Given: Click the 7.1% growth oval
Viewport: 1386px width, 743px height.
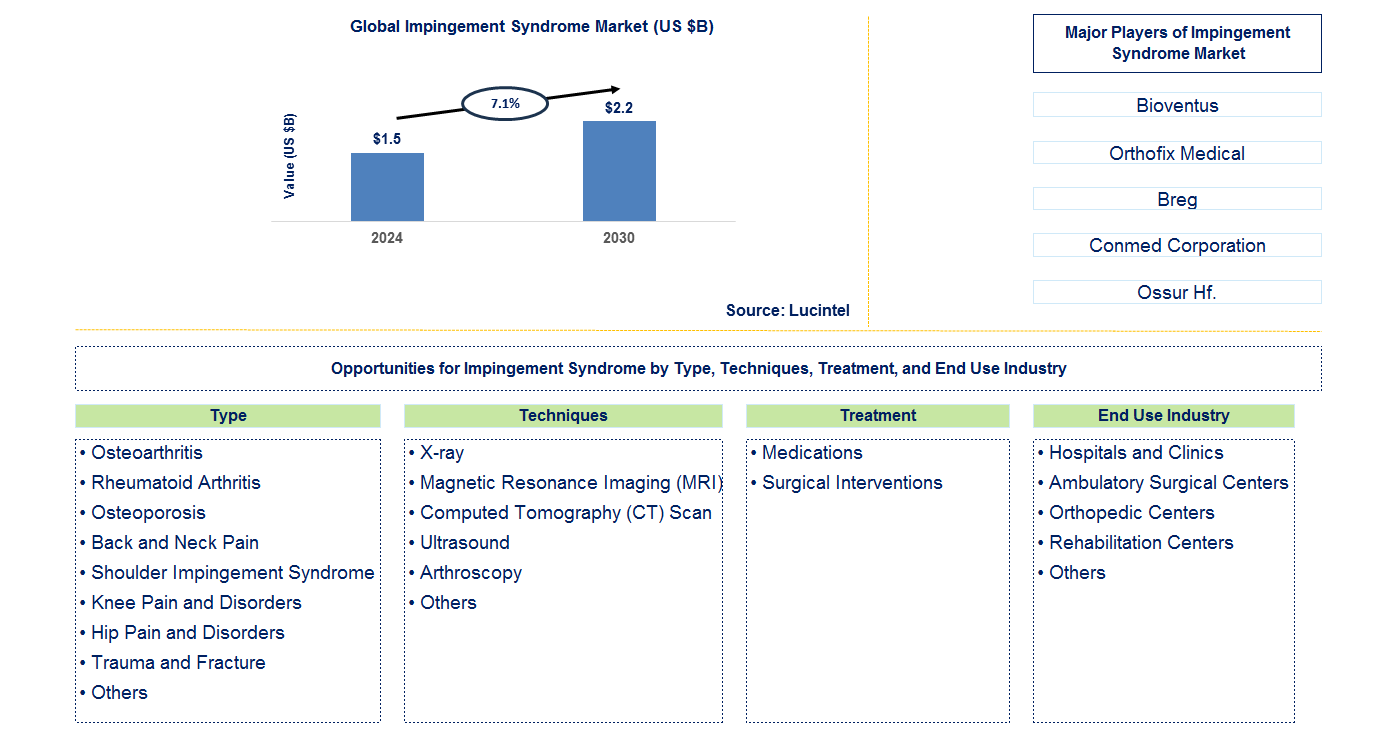Looking at the screenshot, I should click(x=505, y=103).
